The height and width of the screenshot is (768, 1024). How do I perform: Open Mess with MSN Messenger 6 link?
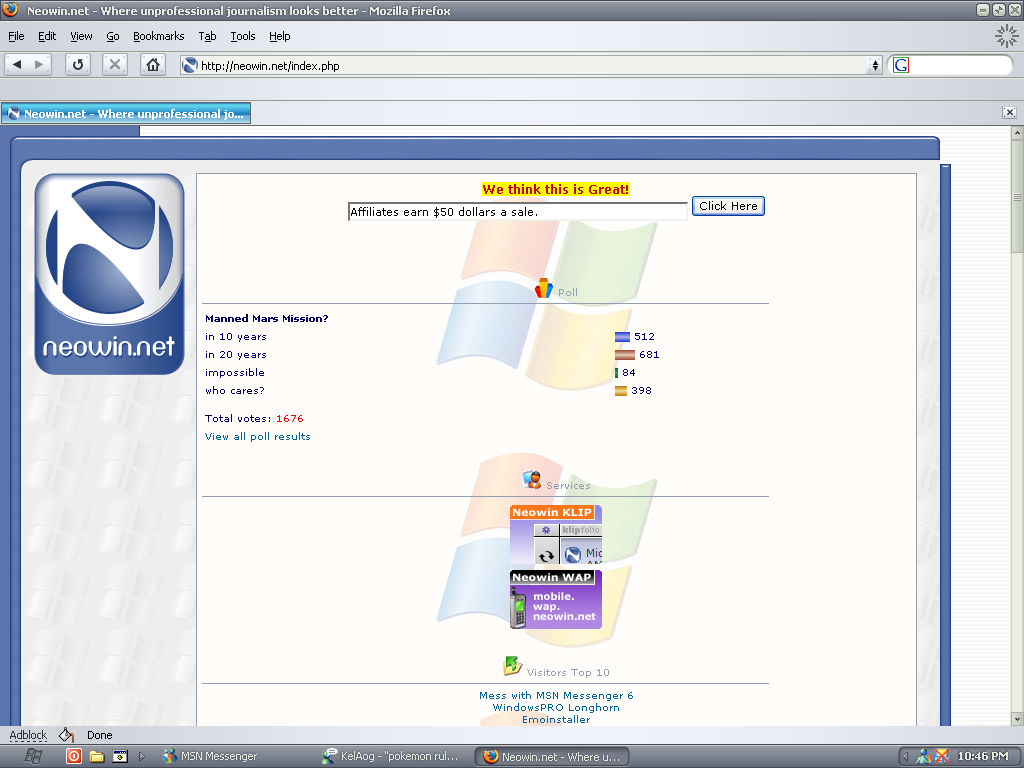tap(556, 696)
